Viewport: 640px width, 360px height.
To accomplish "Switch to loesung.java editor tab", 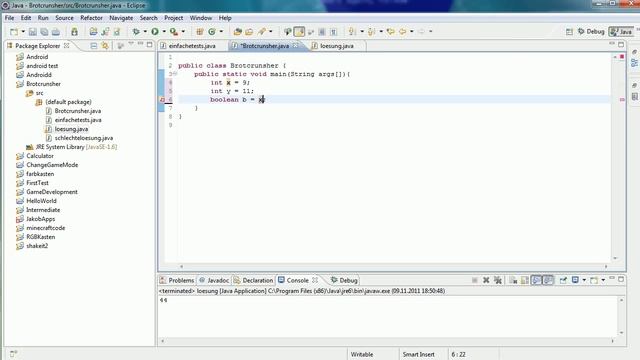I will 337,46.
